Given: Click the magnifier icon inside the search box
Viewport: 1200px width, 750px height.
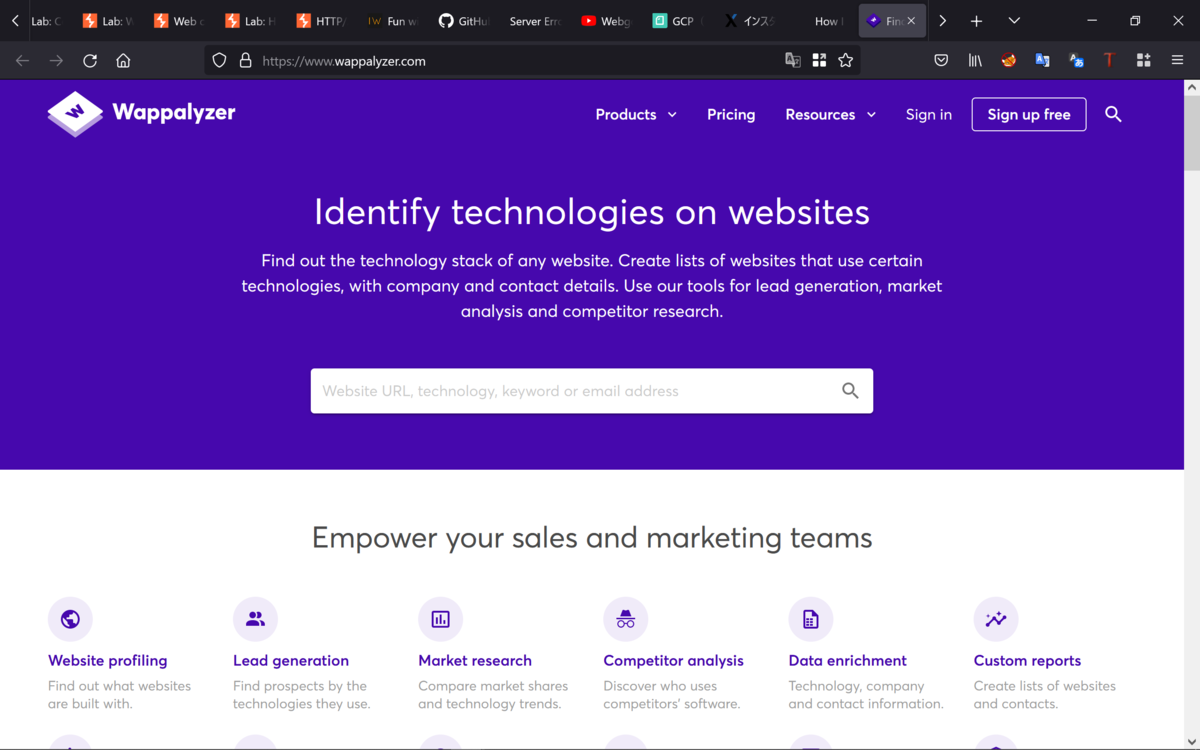Looking at the screenshot, I should tap(850, 391).
